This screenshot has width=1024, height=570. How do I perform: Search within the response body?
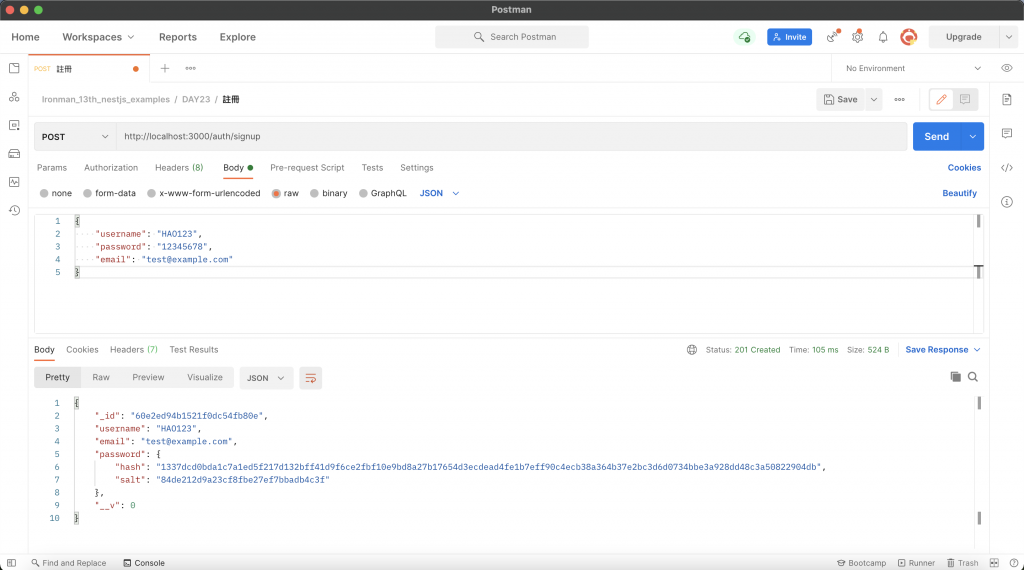tap(972, 377)
